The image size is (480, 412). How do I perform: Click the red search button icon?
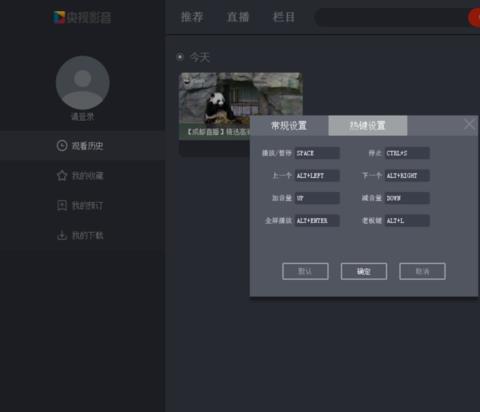tap(474, 18)
